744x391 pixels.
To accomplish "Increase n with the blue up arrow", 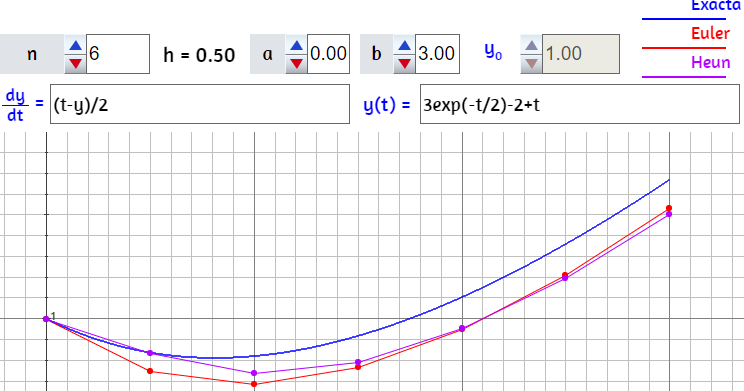I will (75, 46).
